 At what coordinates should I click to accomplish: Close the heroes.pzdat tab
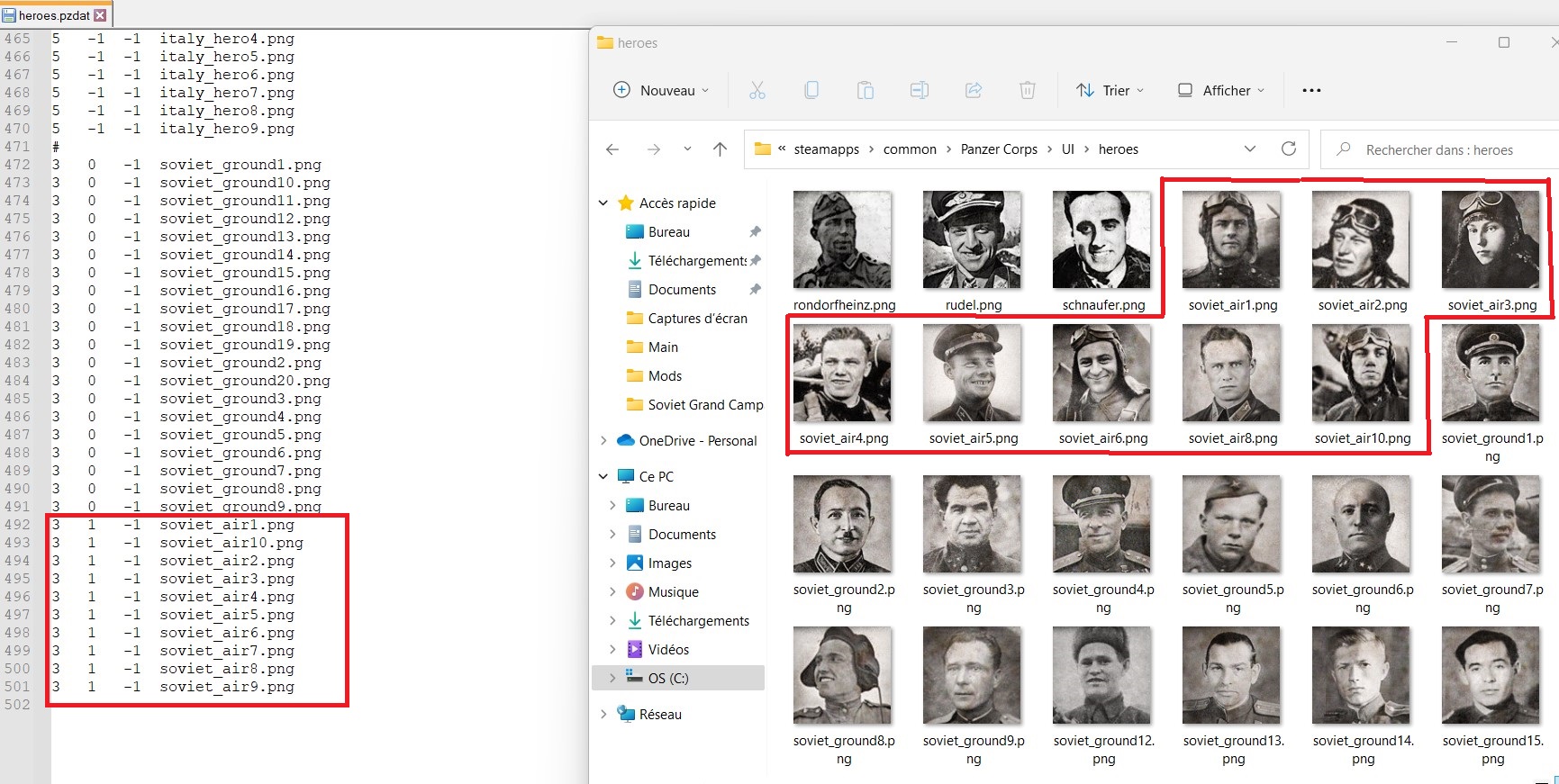pyautogui.click(x=100, y=15)
